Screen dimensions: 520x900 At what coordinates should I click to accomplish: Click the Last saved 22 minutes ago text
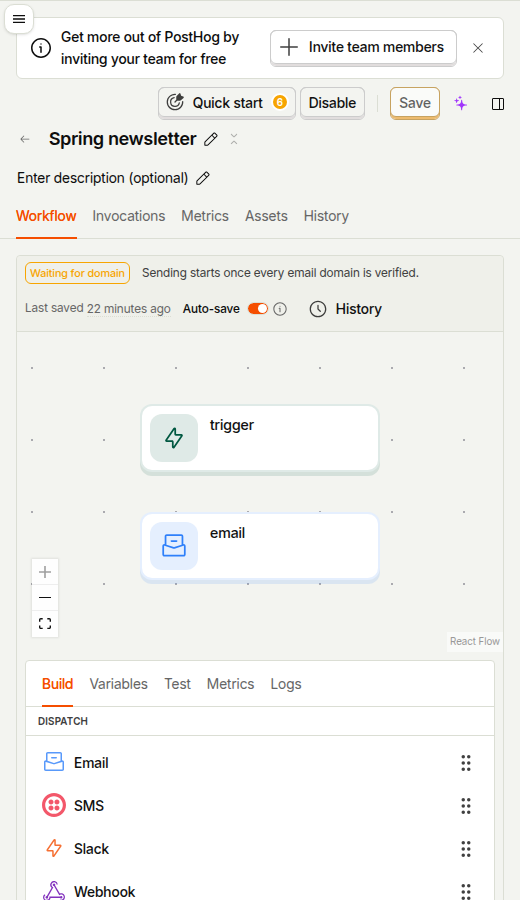pyautogui.click(x=98, y=309)
